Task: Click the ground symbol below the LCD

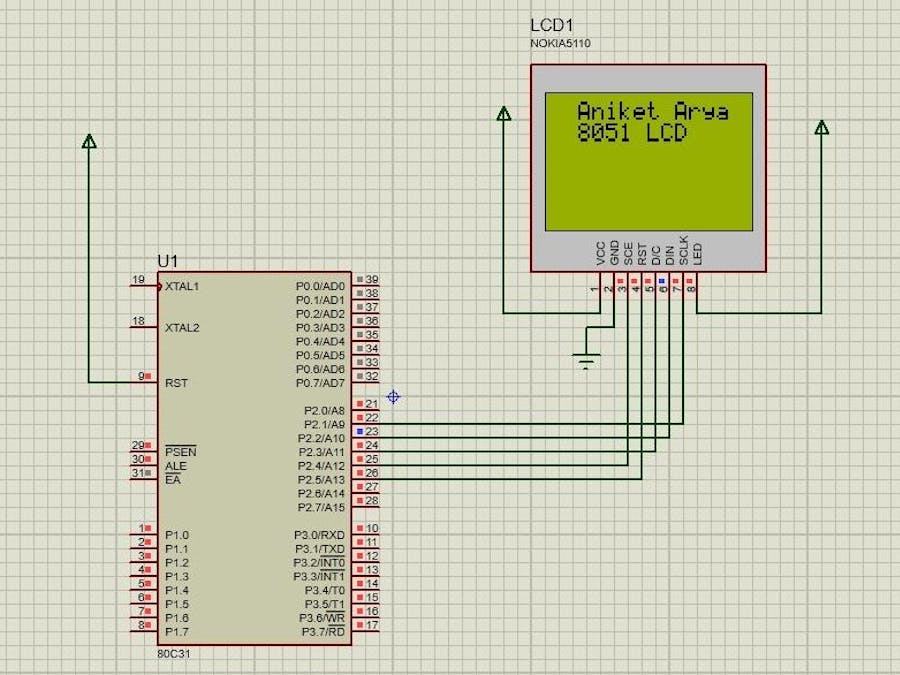Action: [586, 361]
